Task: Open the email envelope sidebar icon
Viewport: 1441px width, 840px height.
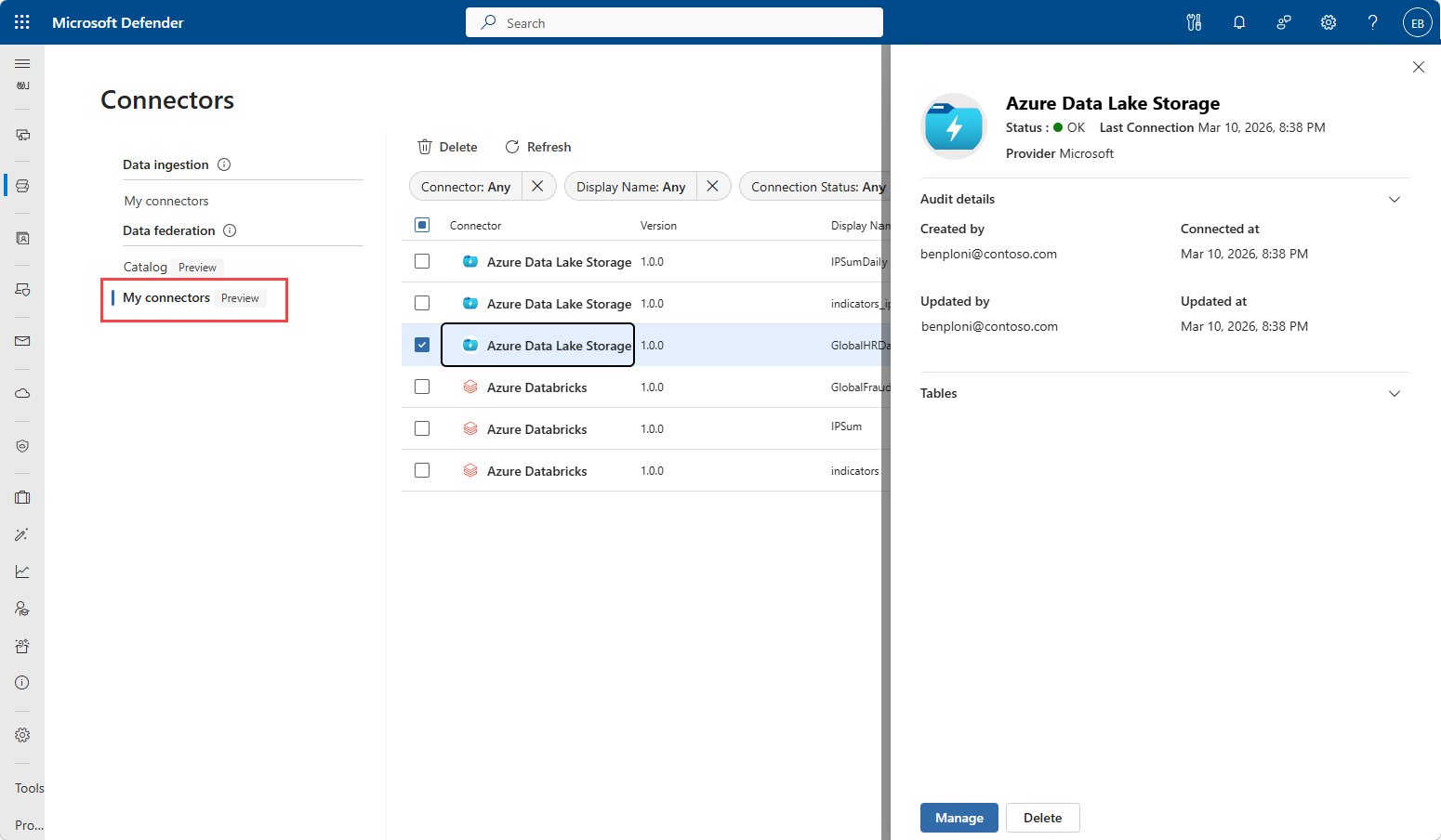Action: pyautogui.click(x=22, y=341)
